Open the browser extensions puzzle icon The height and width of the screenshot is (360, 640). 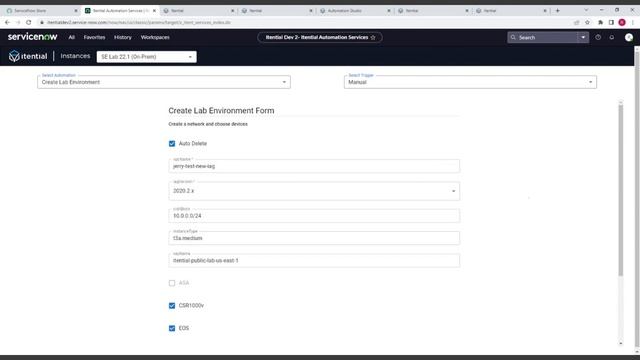tap(600, 22)
